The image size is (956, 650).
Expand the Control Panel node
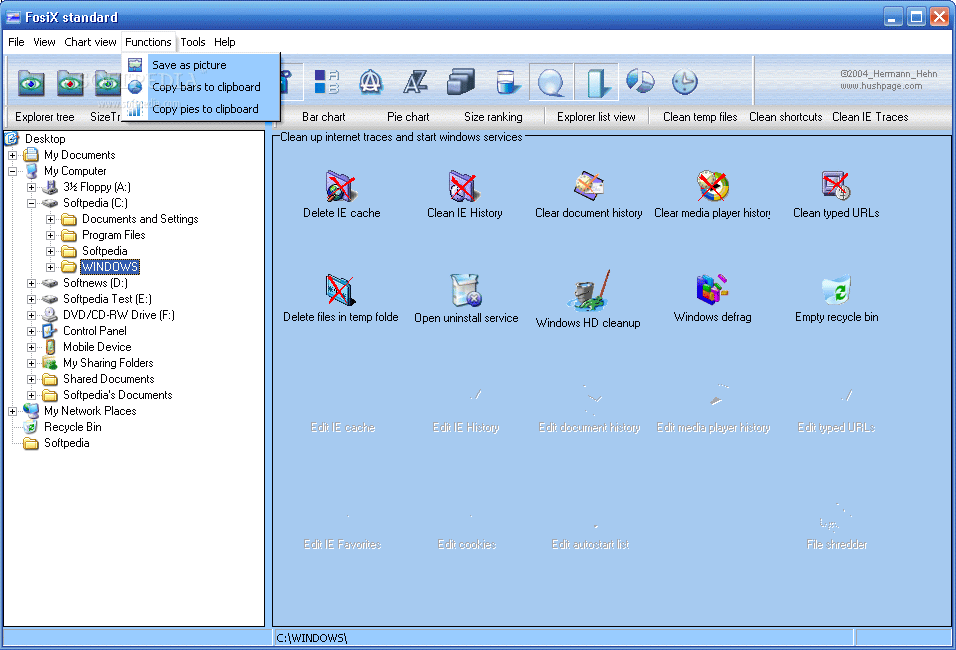pos(31,331)
